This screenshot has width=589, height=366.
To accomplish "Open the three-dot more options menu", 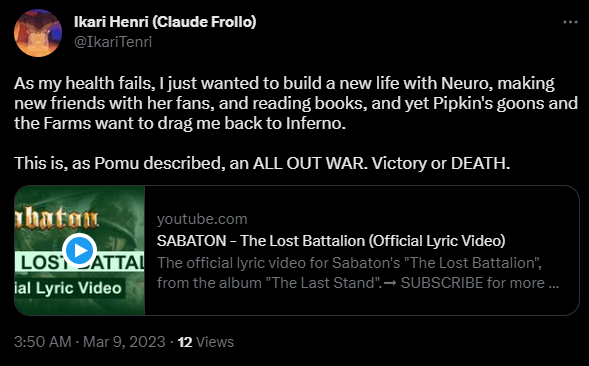I will [x=570, y=22].
